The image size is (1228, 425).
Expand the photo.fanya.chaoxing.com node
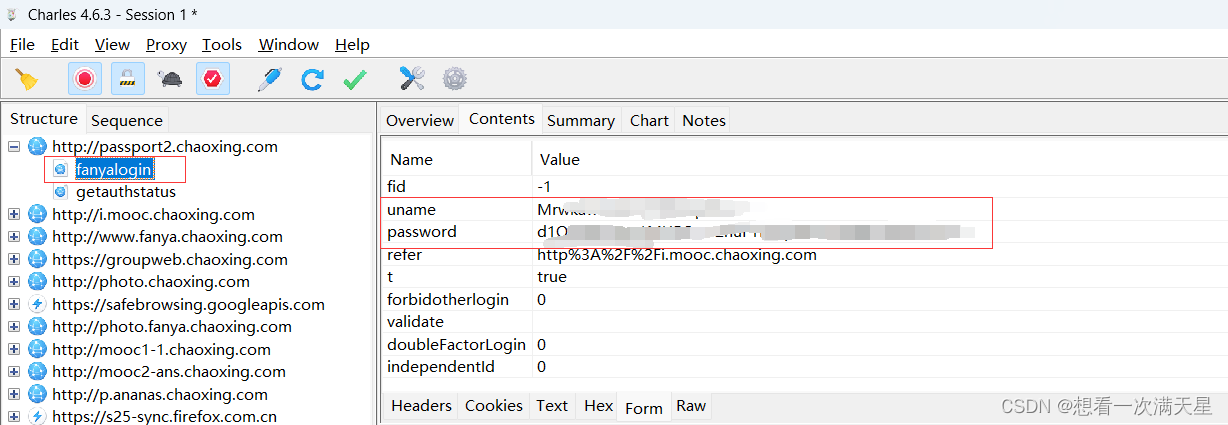14,327
